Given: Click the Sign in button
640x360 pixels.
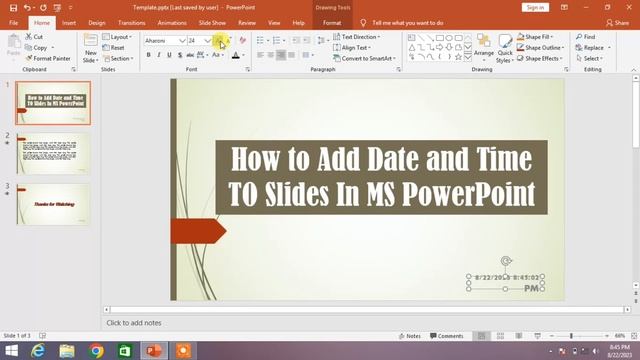Looking at the screenshot, I should tap(535, 8).
